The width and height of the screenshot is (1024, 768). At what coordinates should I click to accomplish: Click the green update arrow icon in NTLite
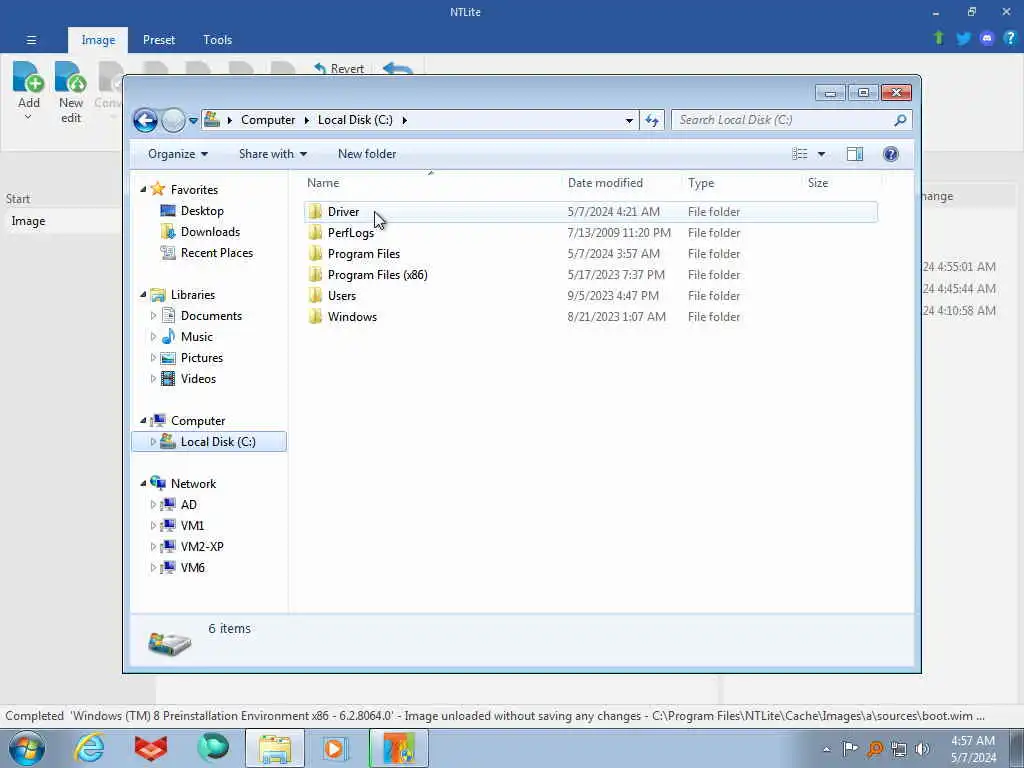[939, 38]
